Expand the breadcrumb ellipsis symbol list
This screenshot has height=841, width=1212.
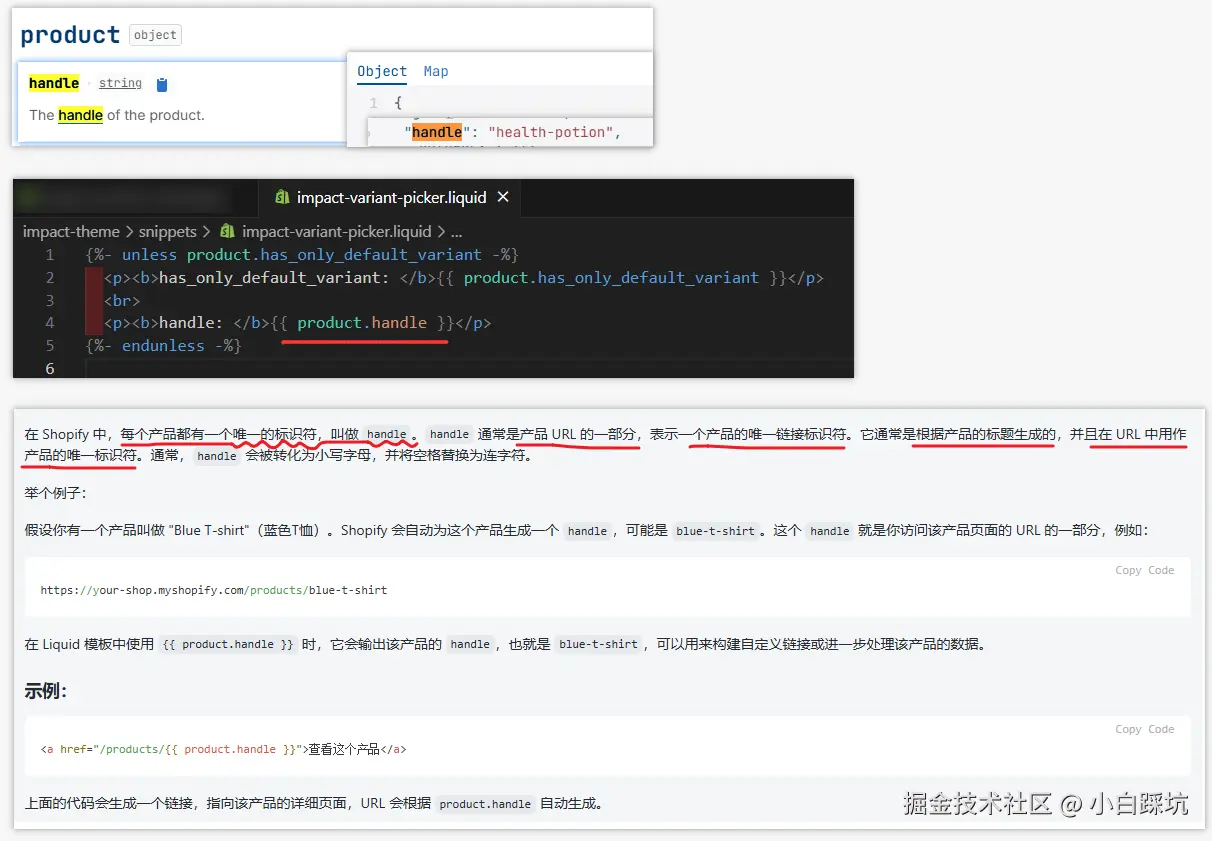click(x=456, y=231)
